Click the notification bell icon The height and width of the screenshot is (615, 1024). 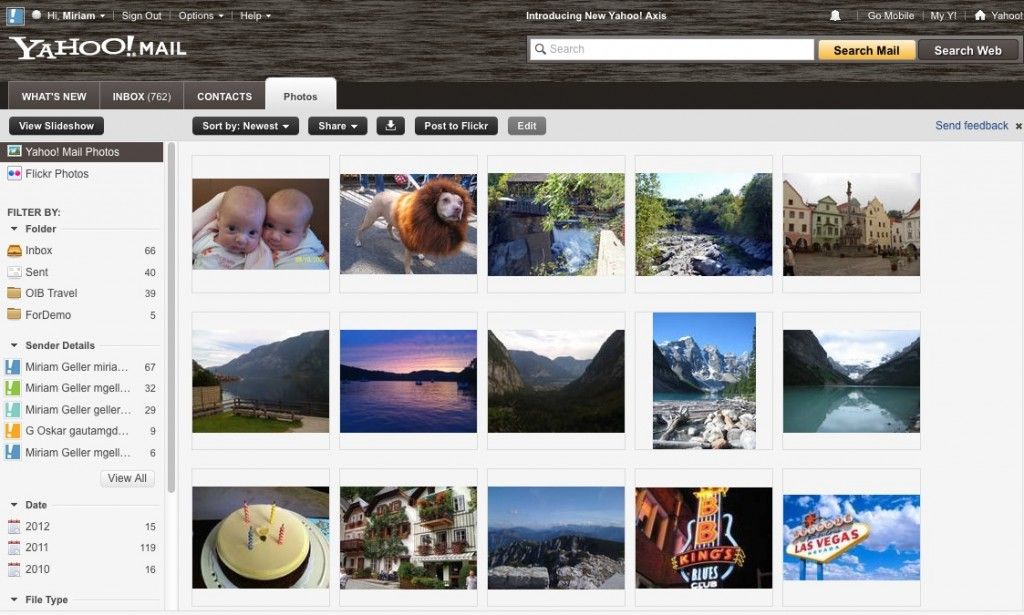(835, 16)
